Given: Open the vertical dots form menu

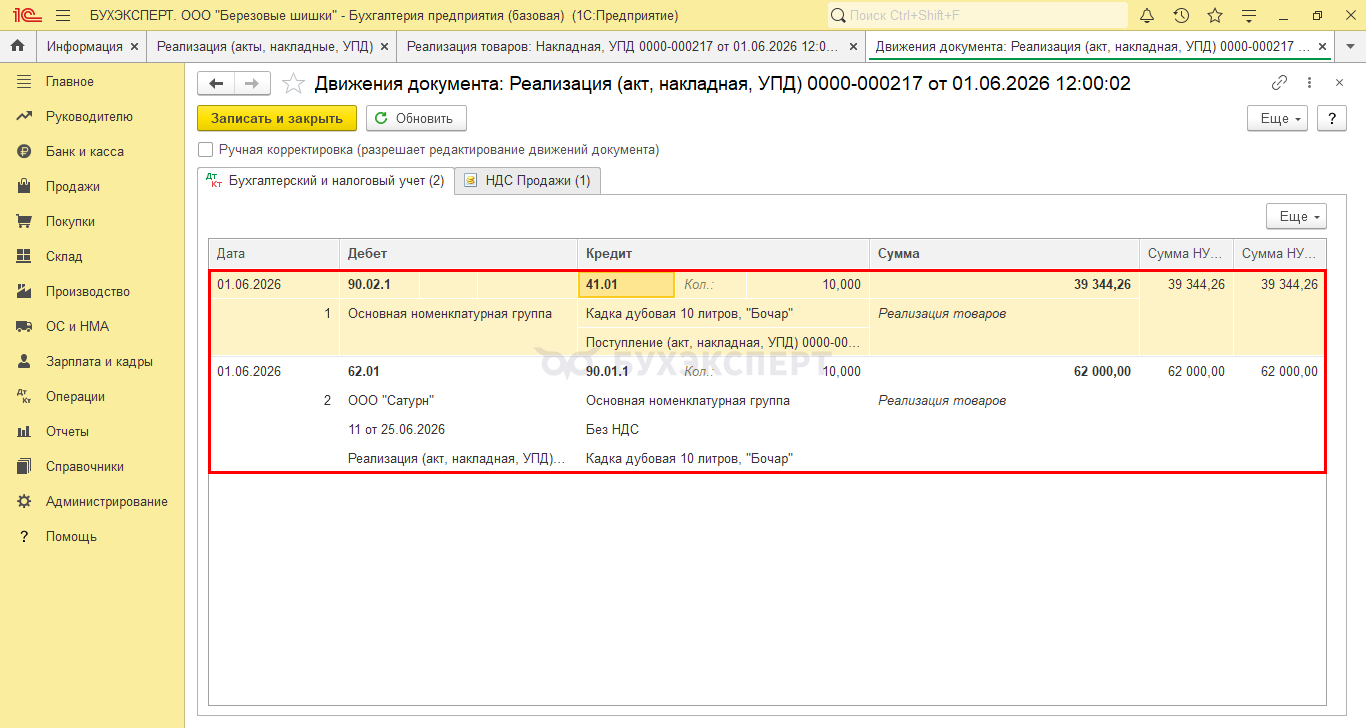Looking at the screenshot, I should click(1310, 84).
